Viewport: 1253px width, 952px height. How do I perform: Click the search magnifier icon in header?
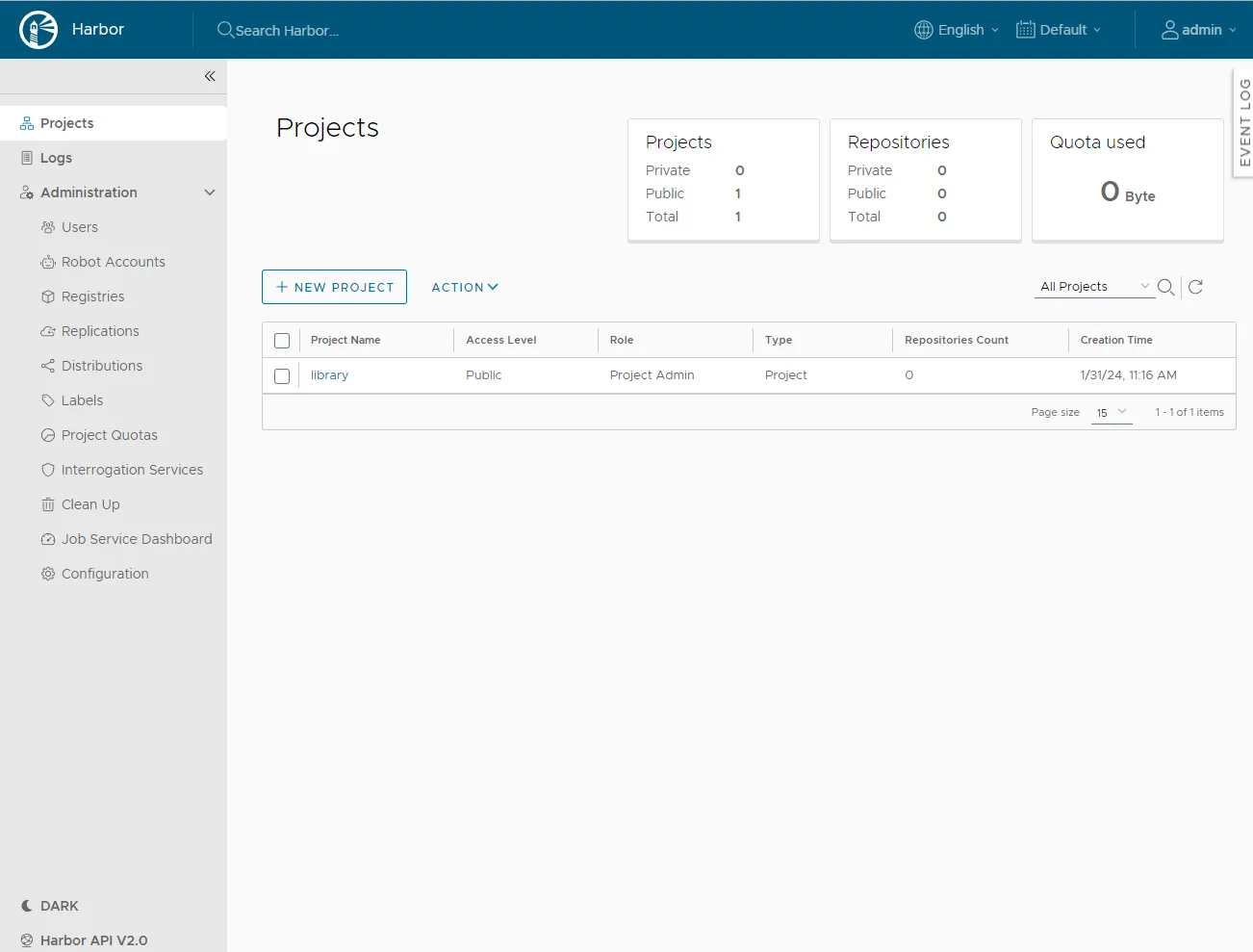[x=225, y=30]
